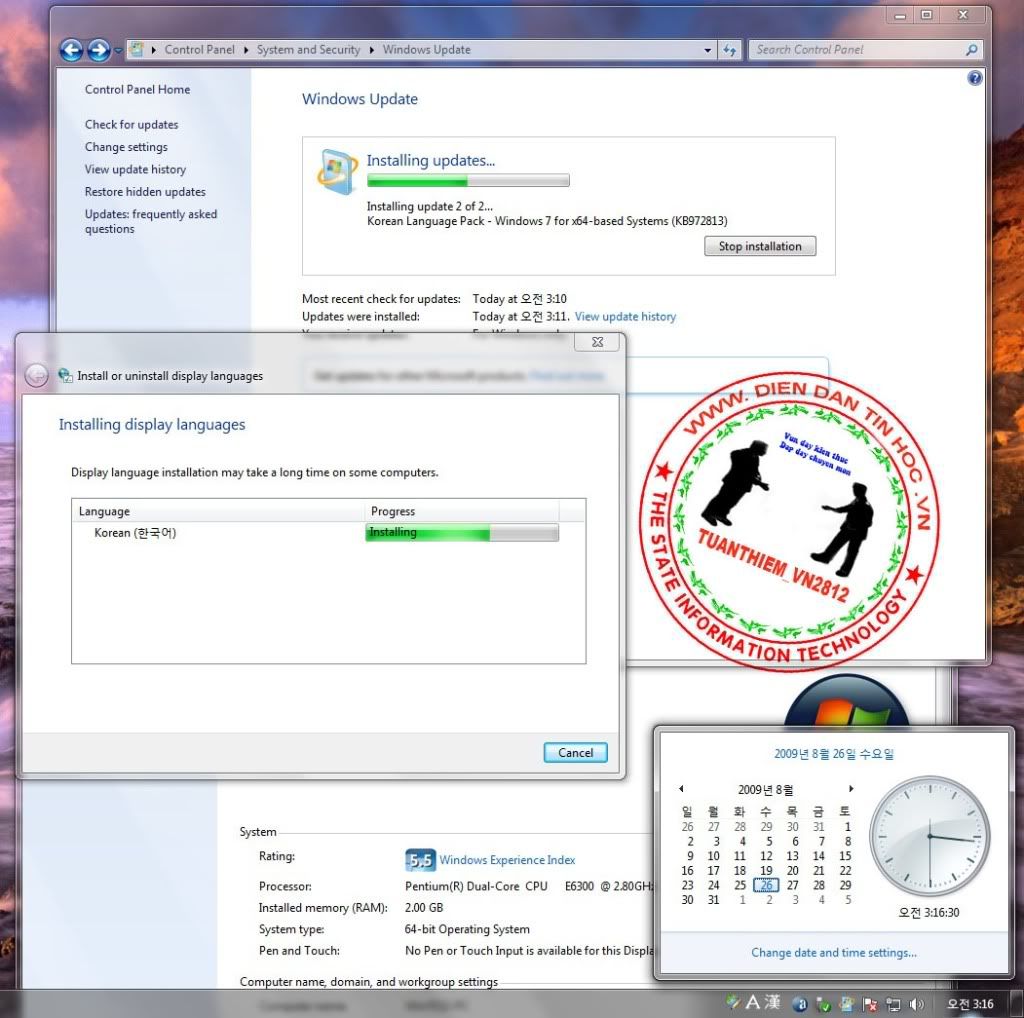Click the Installing updates progress bar
Viewport: 1024px width, 1018px height.
[x=468, y=180]
